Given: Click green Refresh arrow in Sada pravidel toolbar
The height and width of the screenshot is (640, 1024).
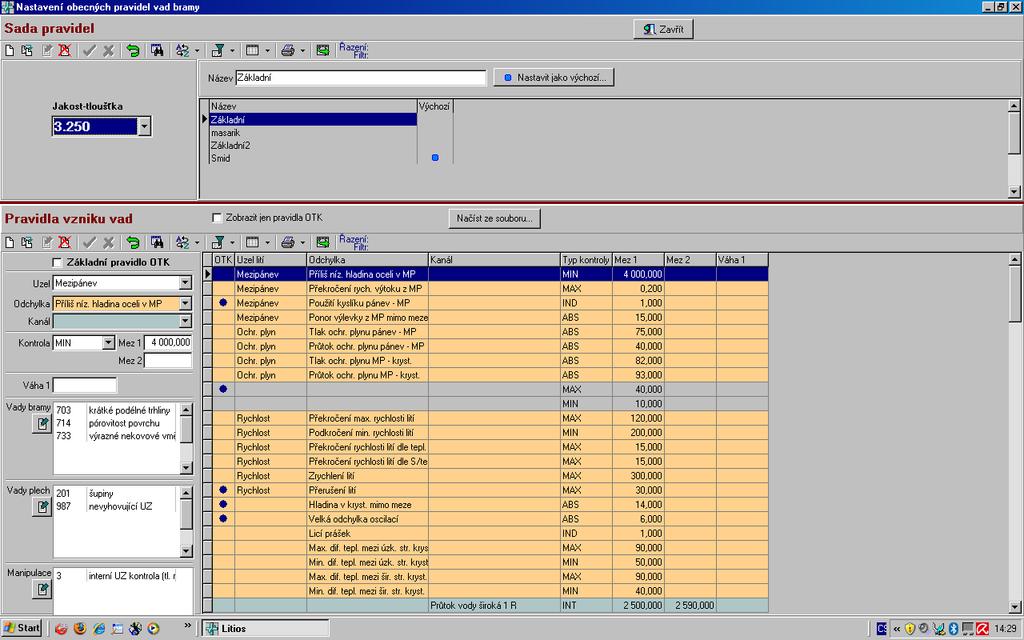Looking at the screenshot, I should point(133,50).
